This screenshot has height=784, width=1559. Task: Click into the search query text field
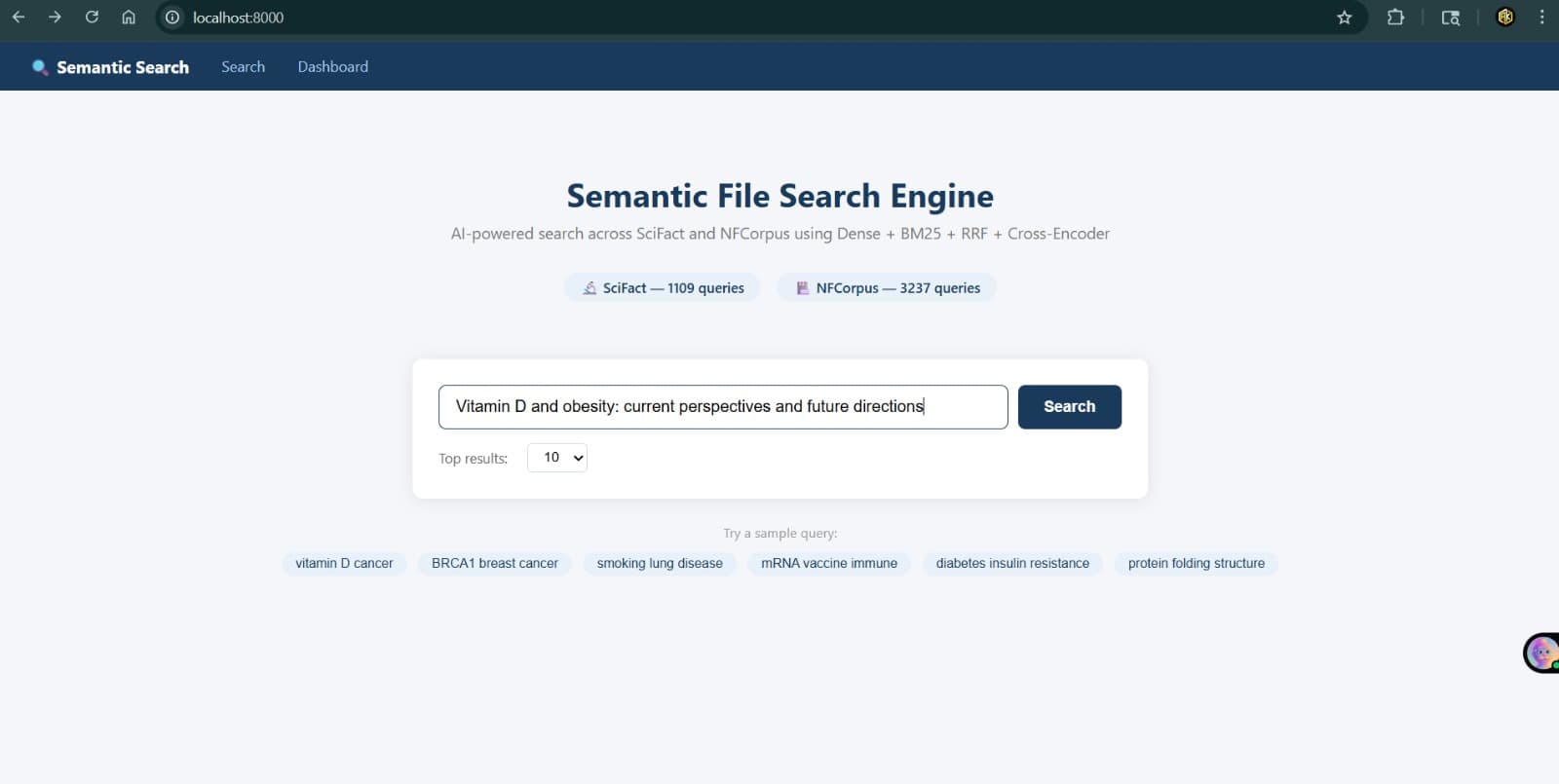(723, 407)
